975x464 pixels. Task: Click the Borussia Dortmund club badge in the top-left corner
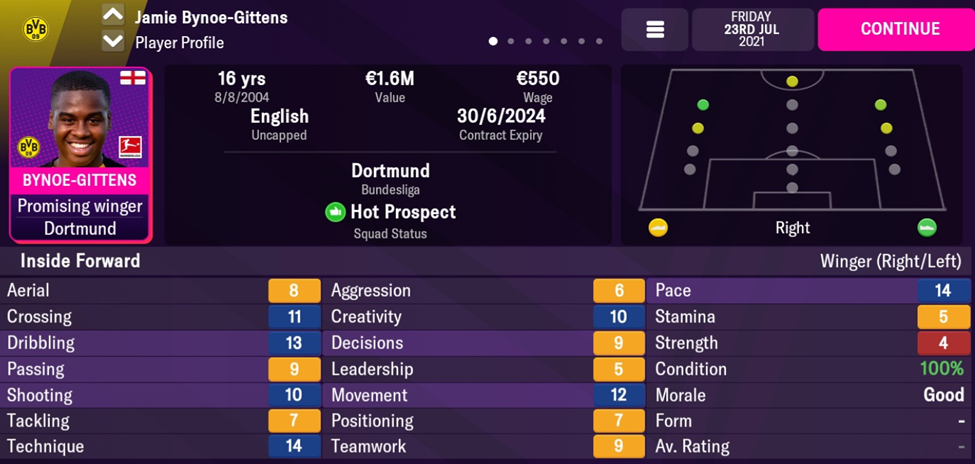[35, 27]
